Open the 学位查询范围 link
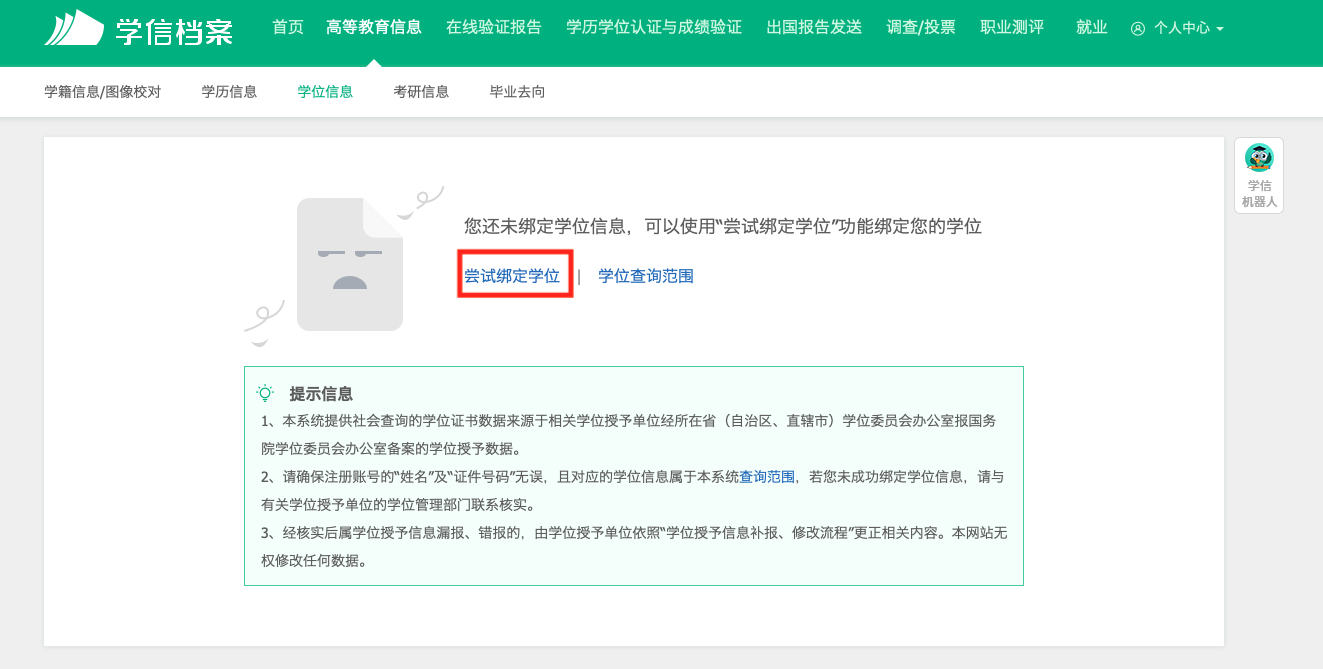 coord(646,276)
